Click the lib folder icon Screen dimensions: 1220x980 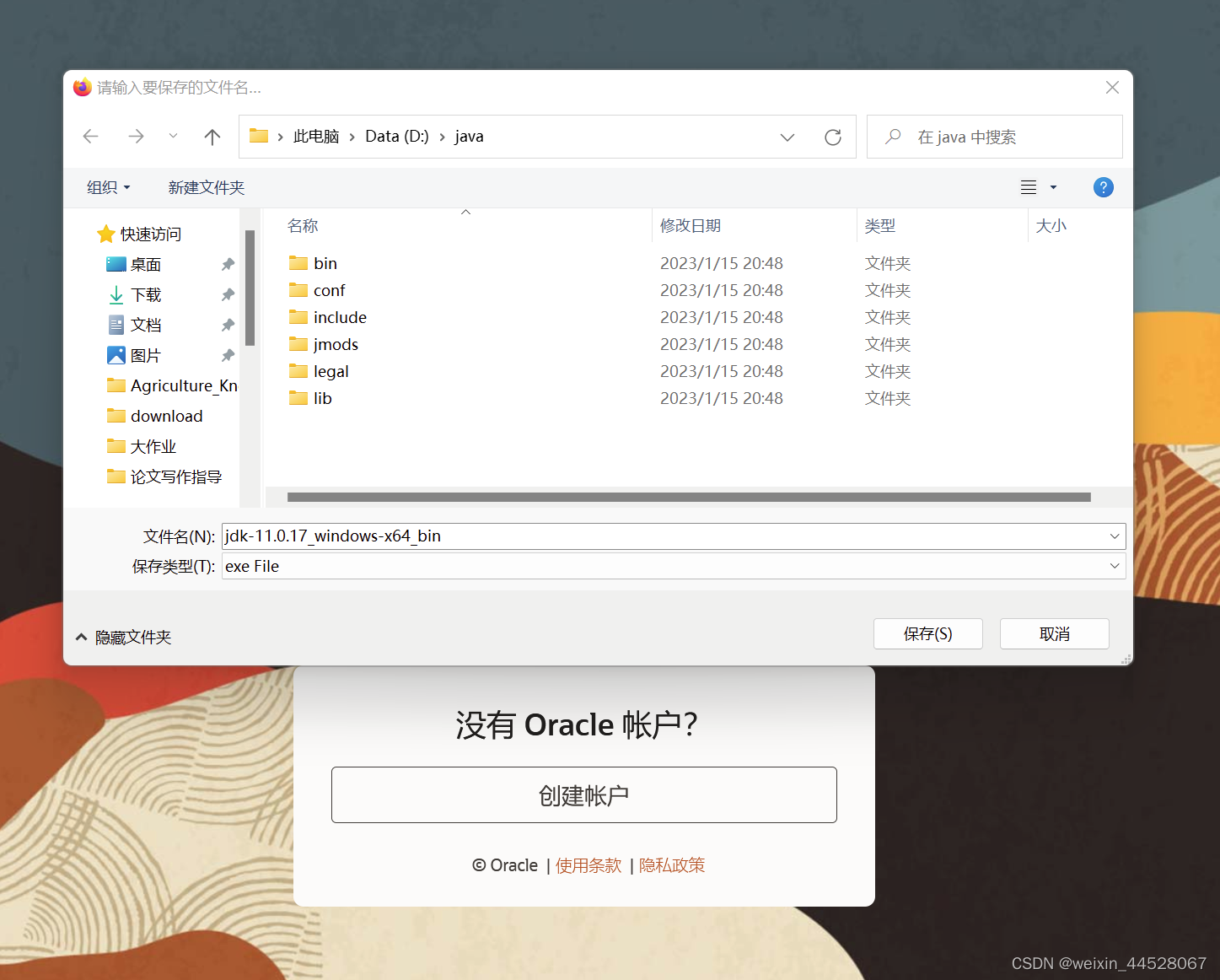298,398
